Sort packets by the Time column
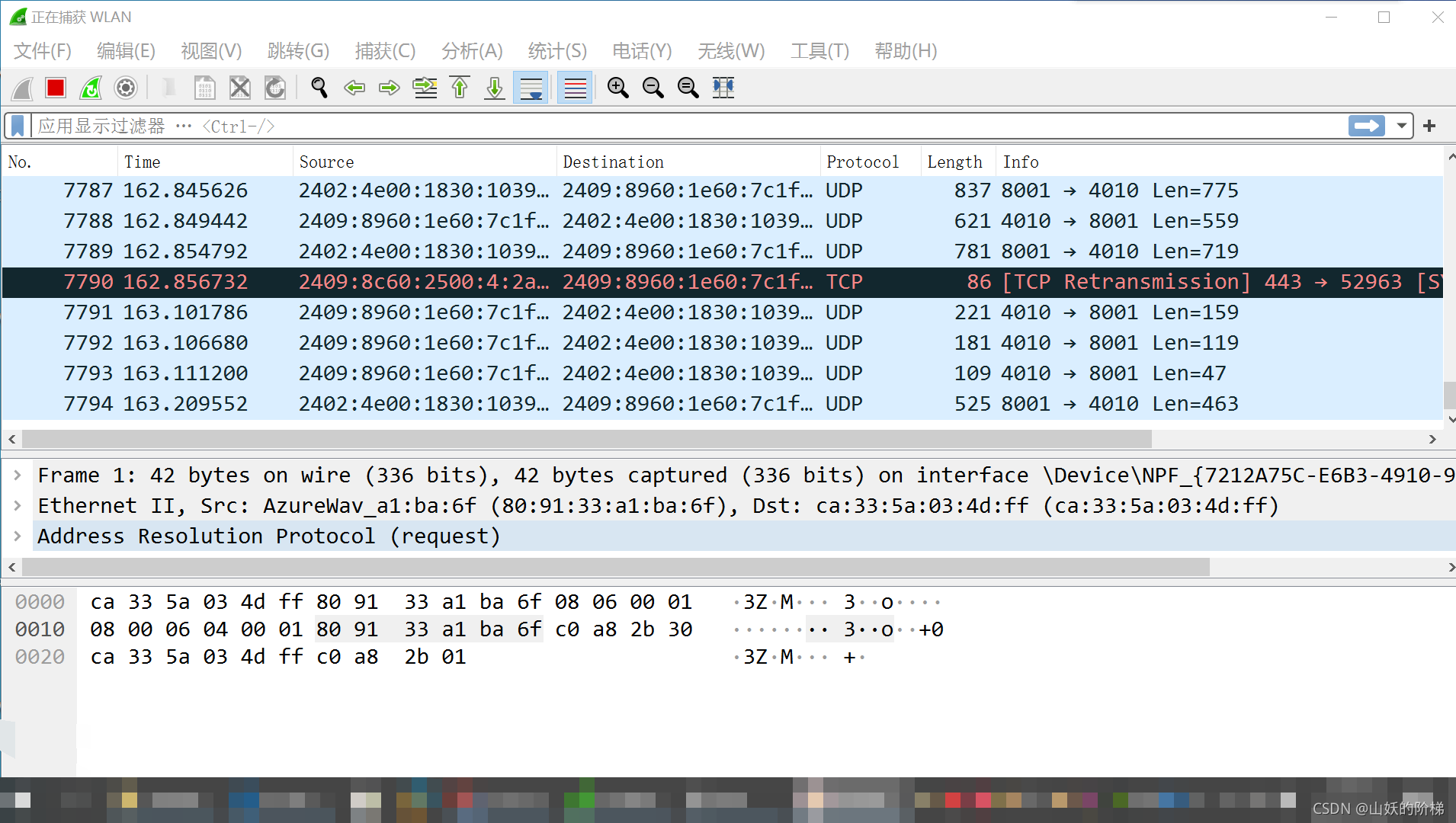Image resolution: width=1456 pixels, height=823 pixels. [205, 162]
